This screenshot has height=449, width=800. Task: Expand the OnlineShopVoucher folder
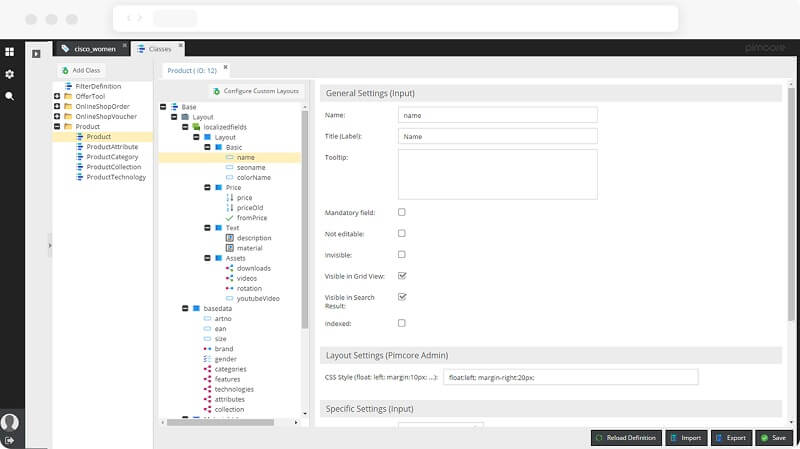pyautogui.click(x=57, y=116)
